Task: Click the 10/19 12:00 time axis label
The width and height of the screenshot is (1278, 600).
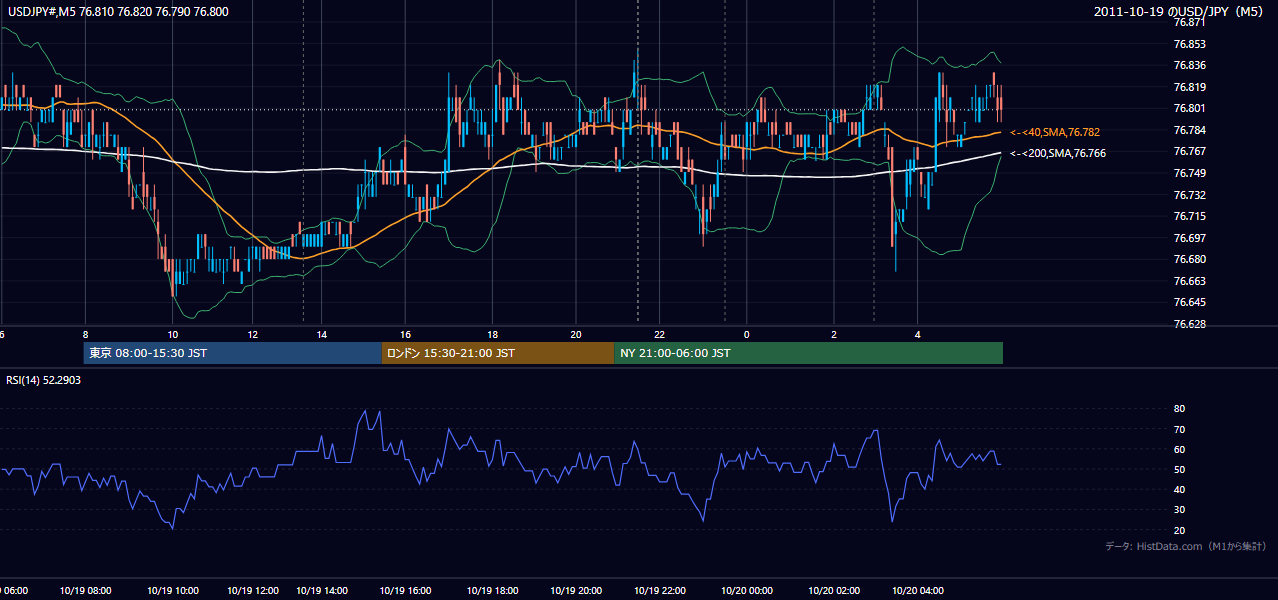Action: 254,591
